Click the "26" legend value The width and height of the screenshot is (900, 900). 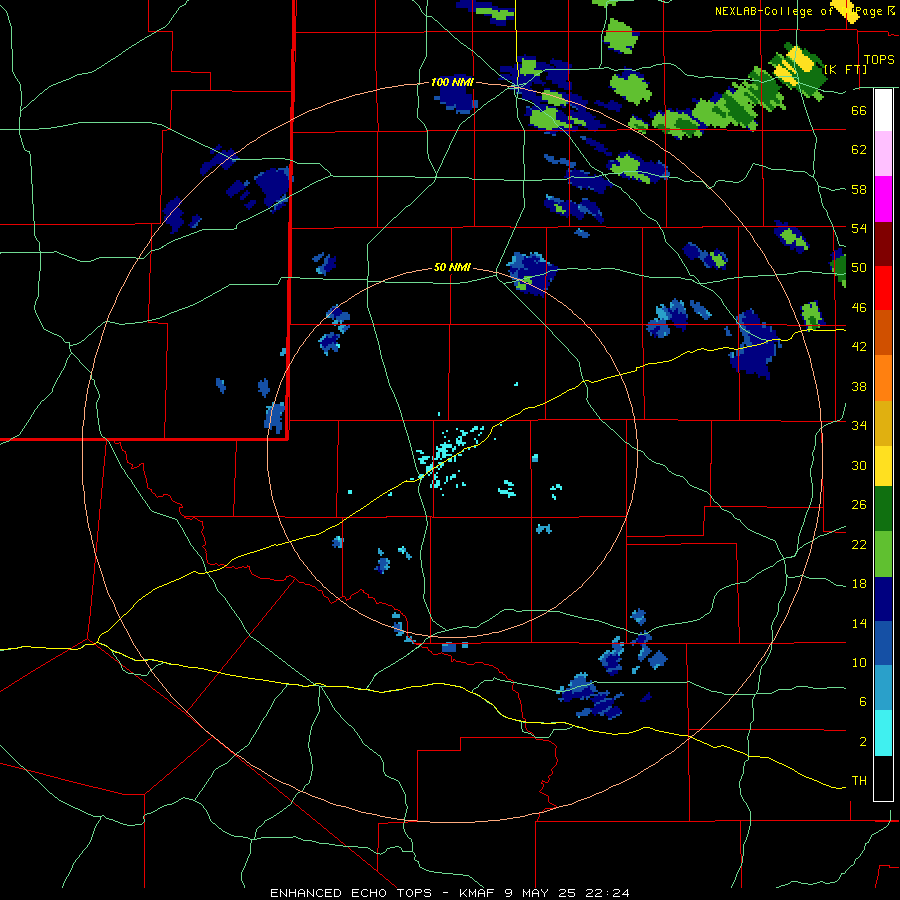[859, 505]
